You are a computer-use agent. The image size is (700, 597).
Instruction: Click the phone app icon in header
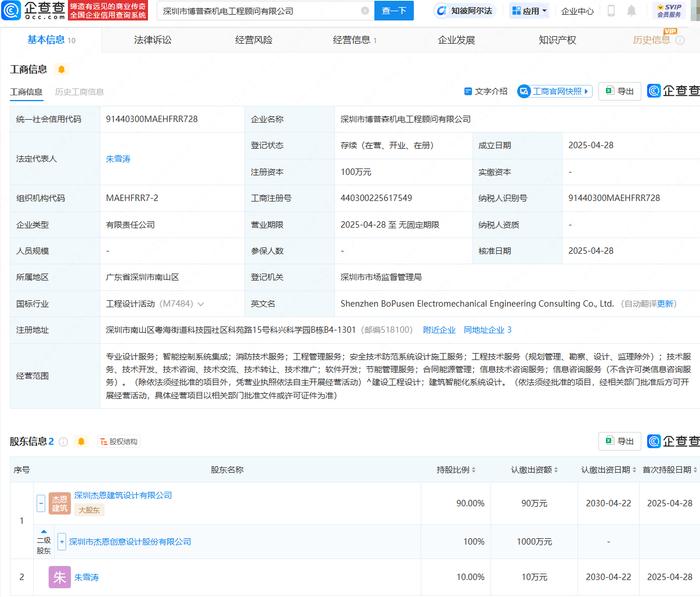611,10
